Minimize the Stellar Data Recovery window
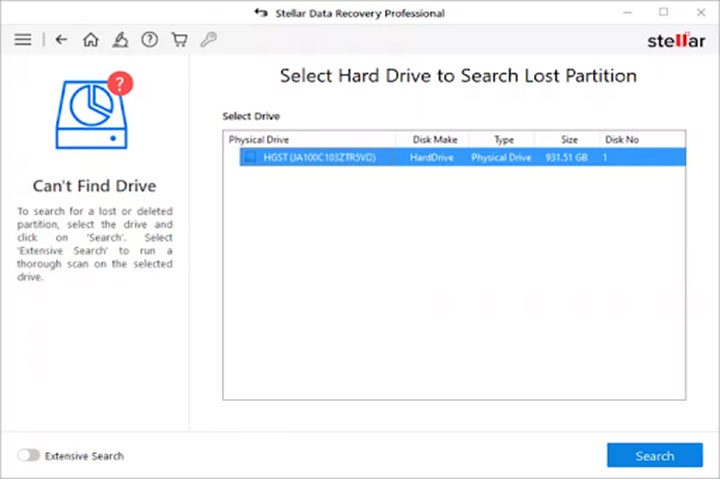Image resolution: width=720 pixels, height=480 pixels. [x=627, y=12]
